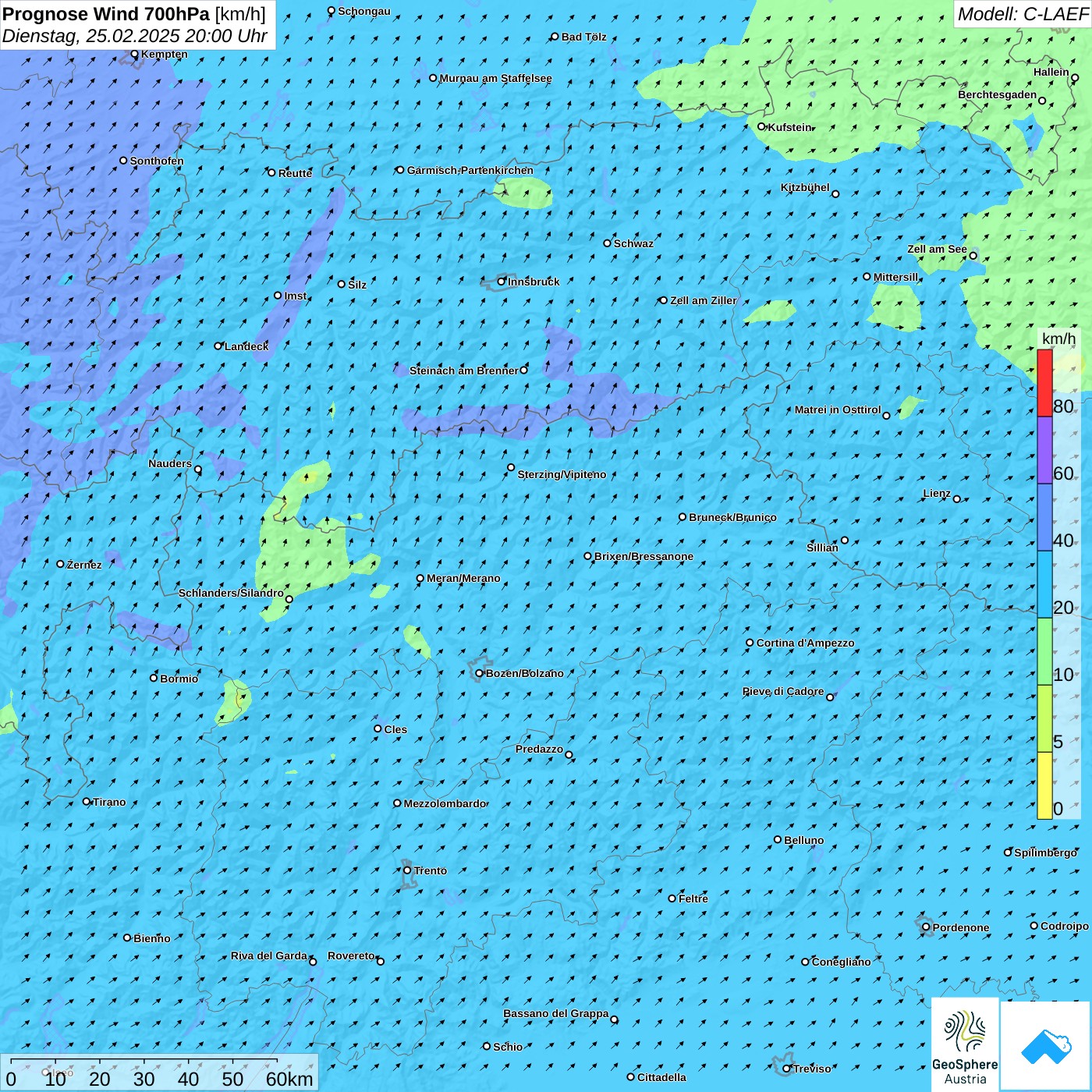Click the Kitzbühel city marker dot
The width and height of the screenshot is (1092, 1092).
click(835, 193)
